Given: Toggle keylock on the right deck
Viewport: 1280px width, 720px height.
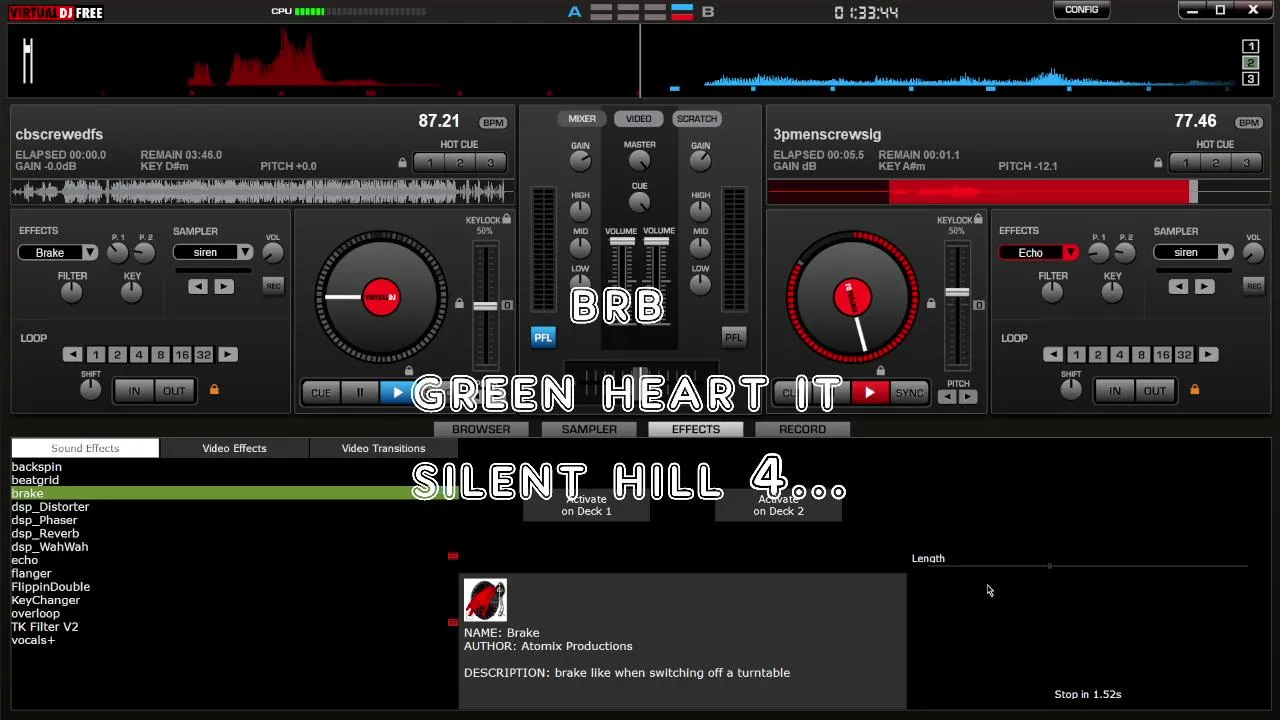Looking at the screenshot, I should (x=978, y=219).
